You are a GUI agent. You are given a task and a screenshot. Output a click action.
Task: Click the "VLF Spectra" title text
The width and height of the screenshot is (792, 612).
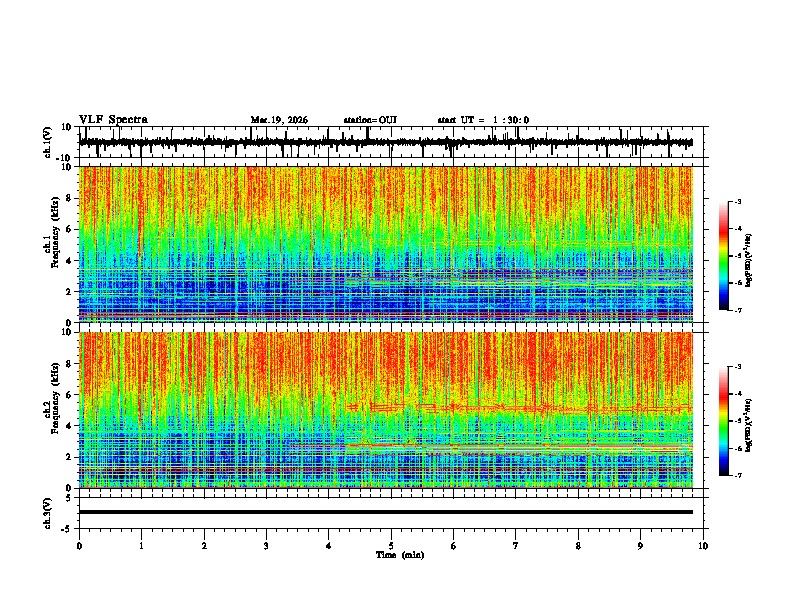[x=113, y=120]
